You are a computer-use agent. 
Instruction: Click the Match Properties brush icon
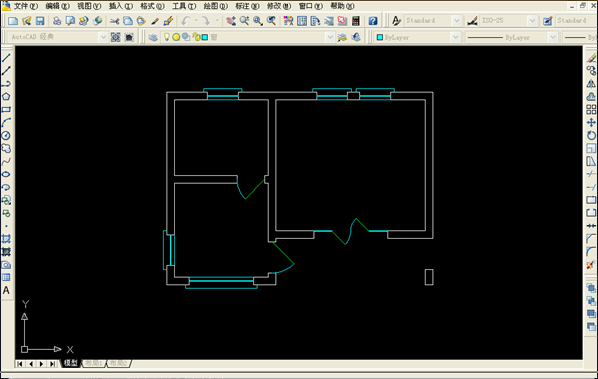pyautogui.click(x=154, y=21)
